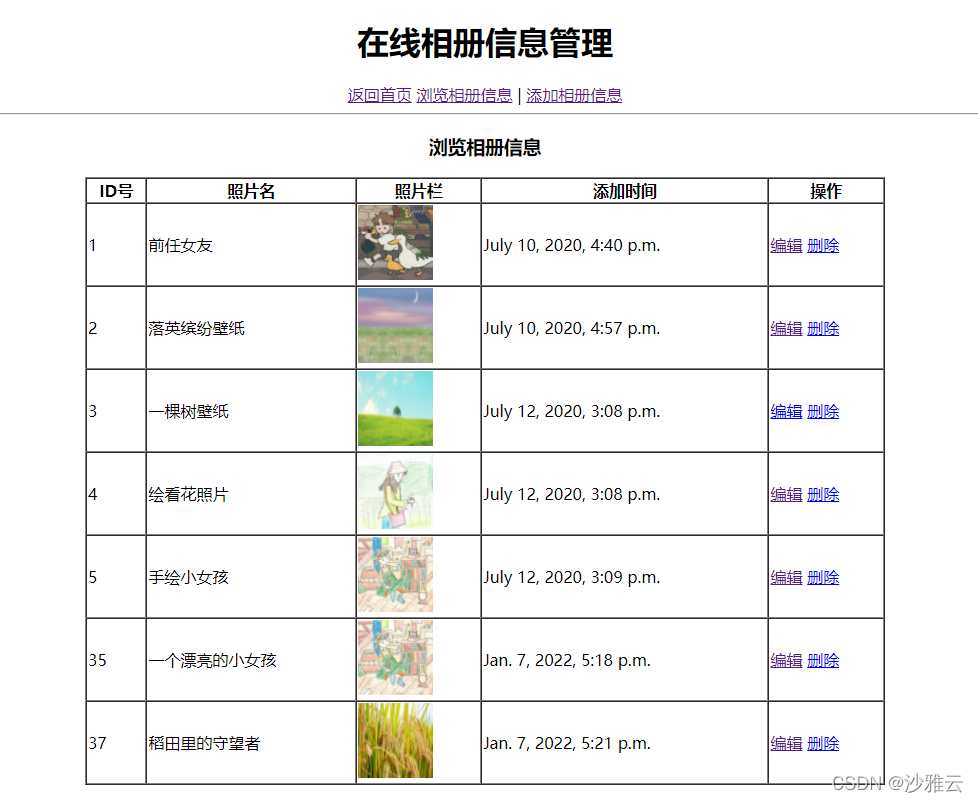Open the 浏览相册信息 navigation link
The image size is (978, 802).
click(x=464, y=95)
